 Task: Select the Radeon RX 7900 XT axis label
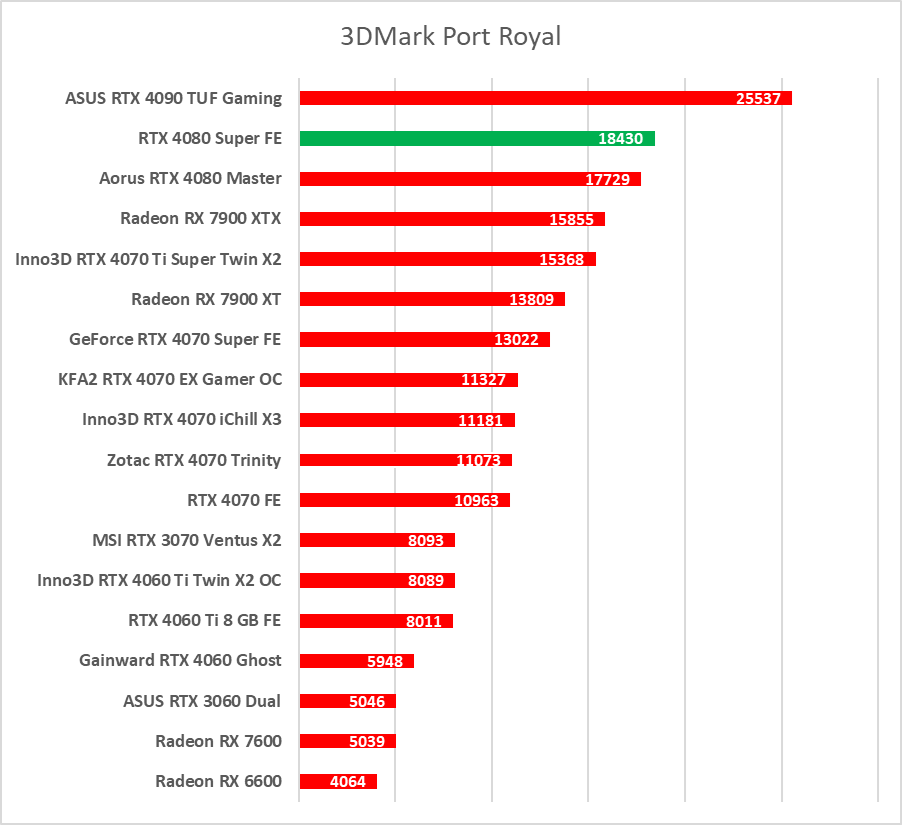[206, 299]
